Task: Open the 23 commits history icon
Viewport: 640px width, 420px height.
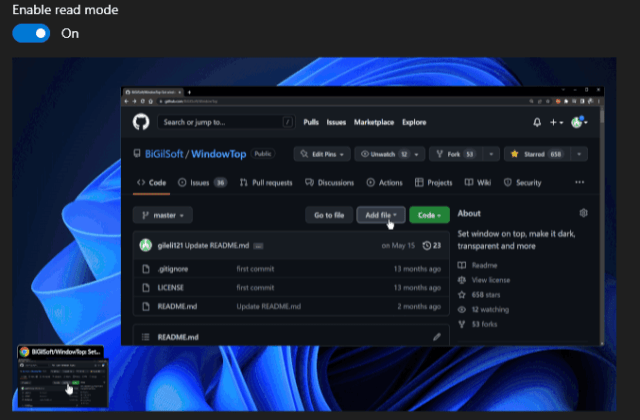Action: (431, 245)
